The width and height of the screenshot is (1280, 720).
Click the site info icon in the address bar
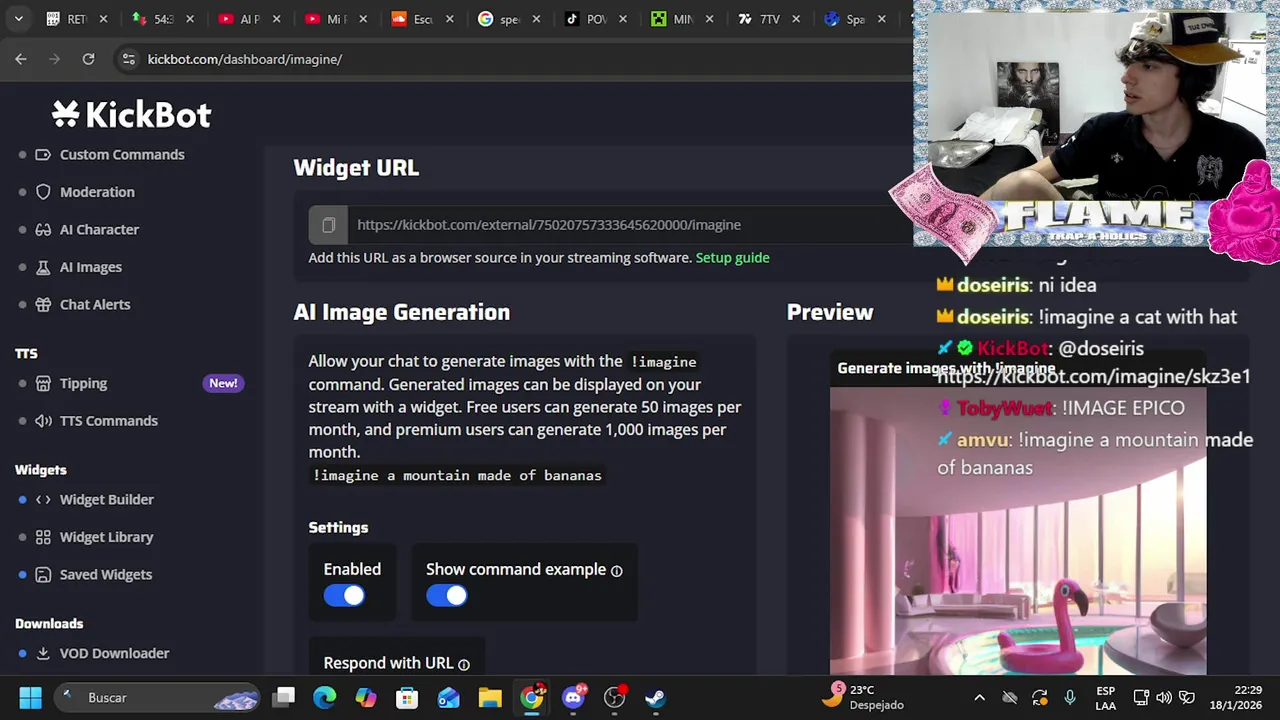128,59
